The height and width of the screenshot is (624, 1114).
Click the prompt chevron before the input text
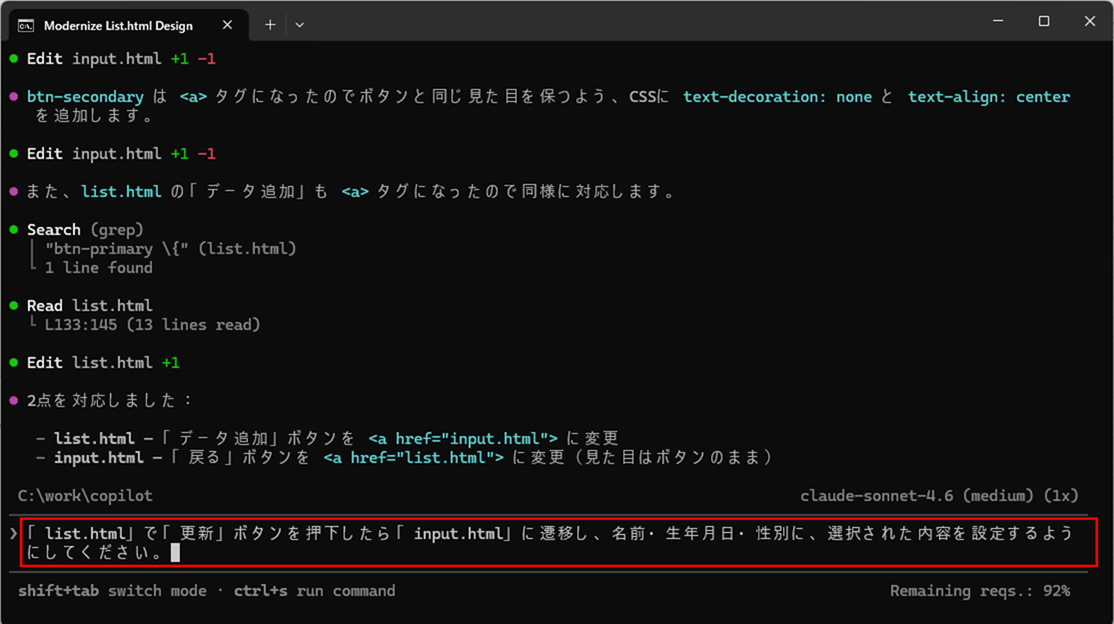pyautogui.click(x=14, y=534)
